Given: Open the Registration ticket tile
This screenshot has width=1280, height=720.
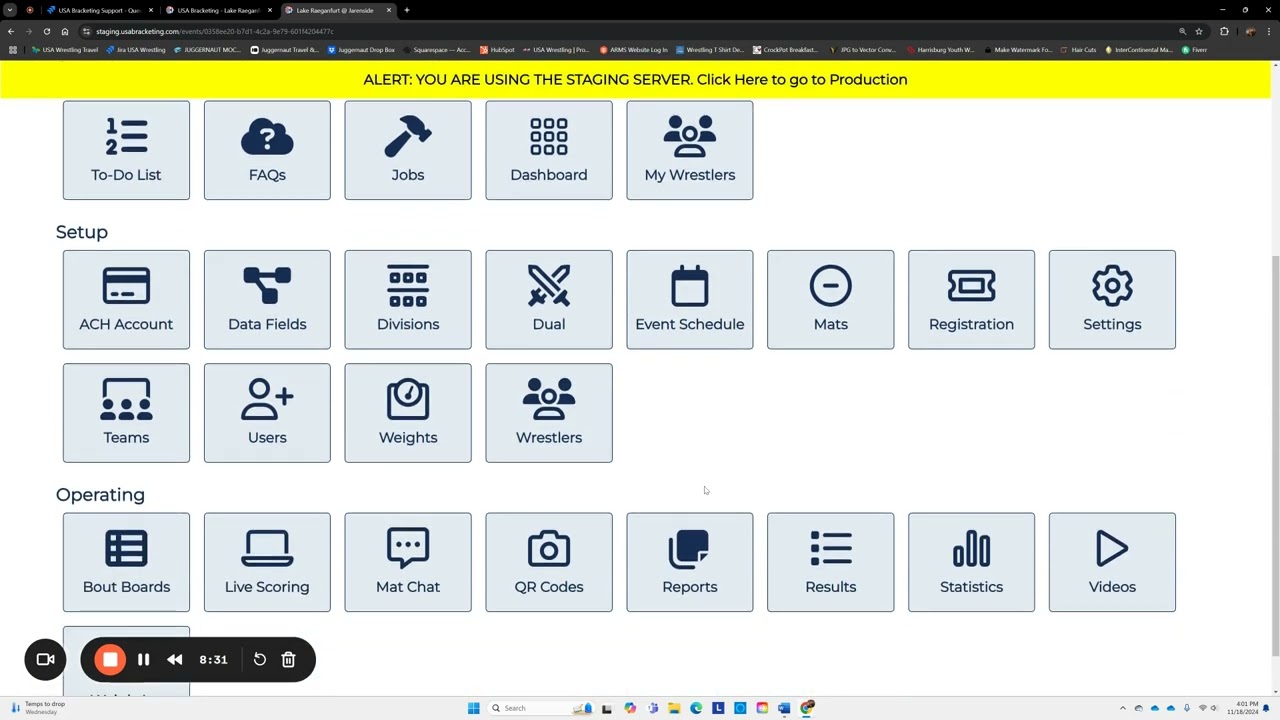Looking at the screenshot, I should click(x=972, y=300).
